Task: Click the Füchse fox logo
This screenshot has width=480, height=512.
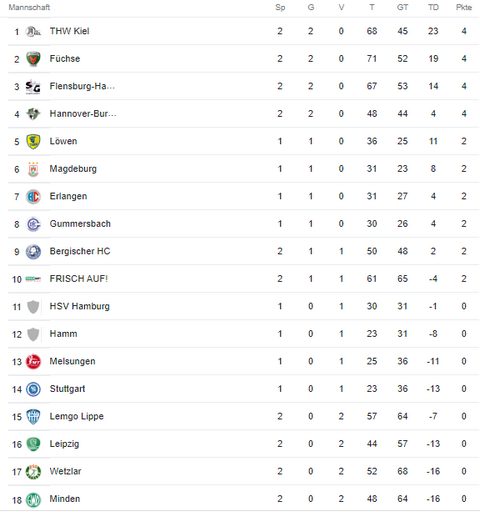Action: click(33, 59)
